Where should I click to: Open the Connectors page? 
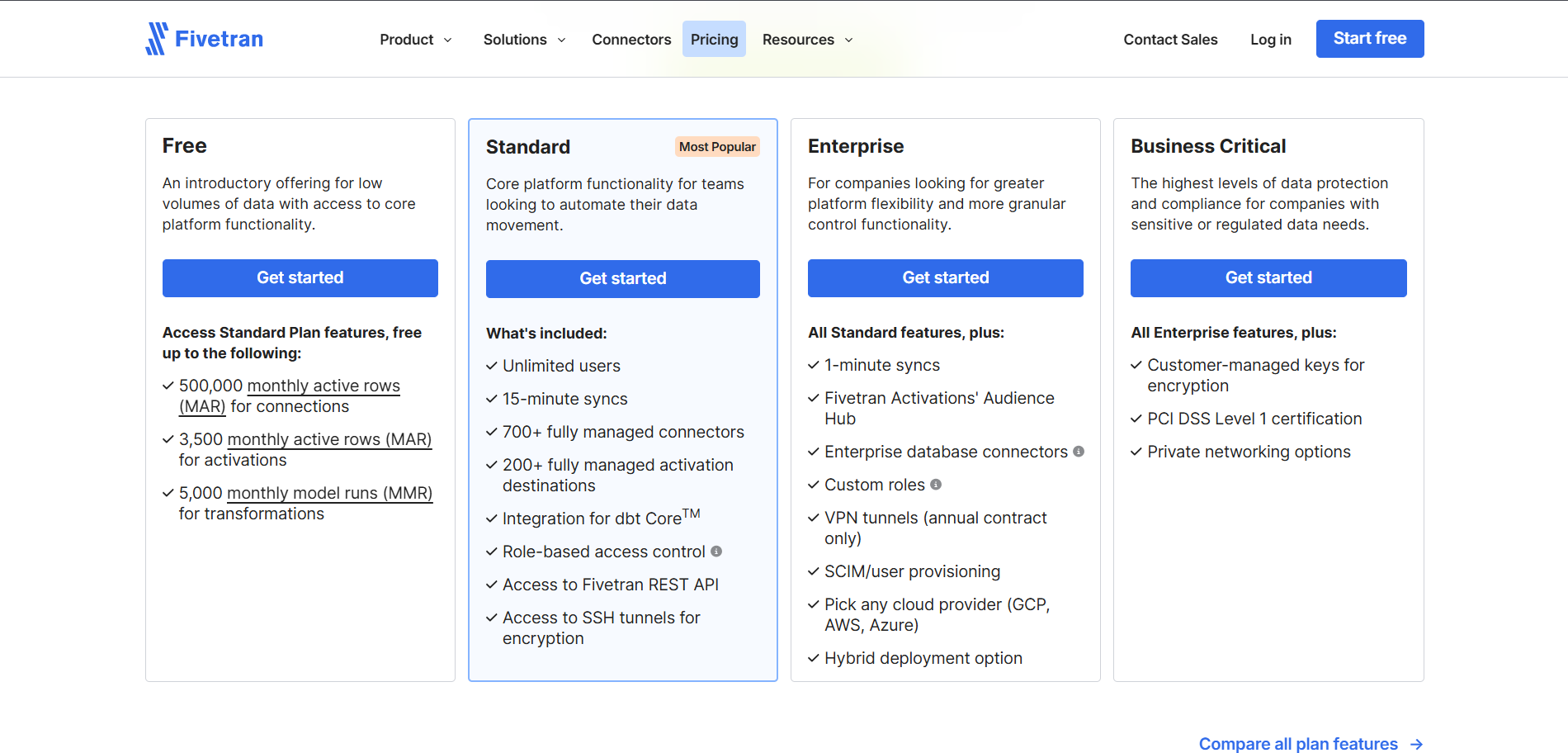[x=631, y=40]
